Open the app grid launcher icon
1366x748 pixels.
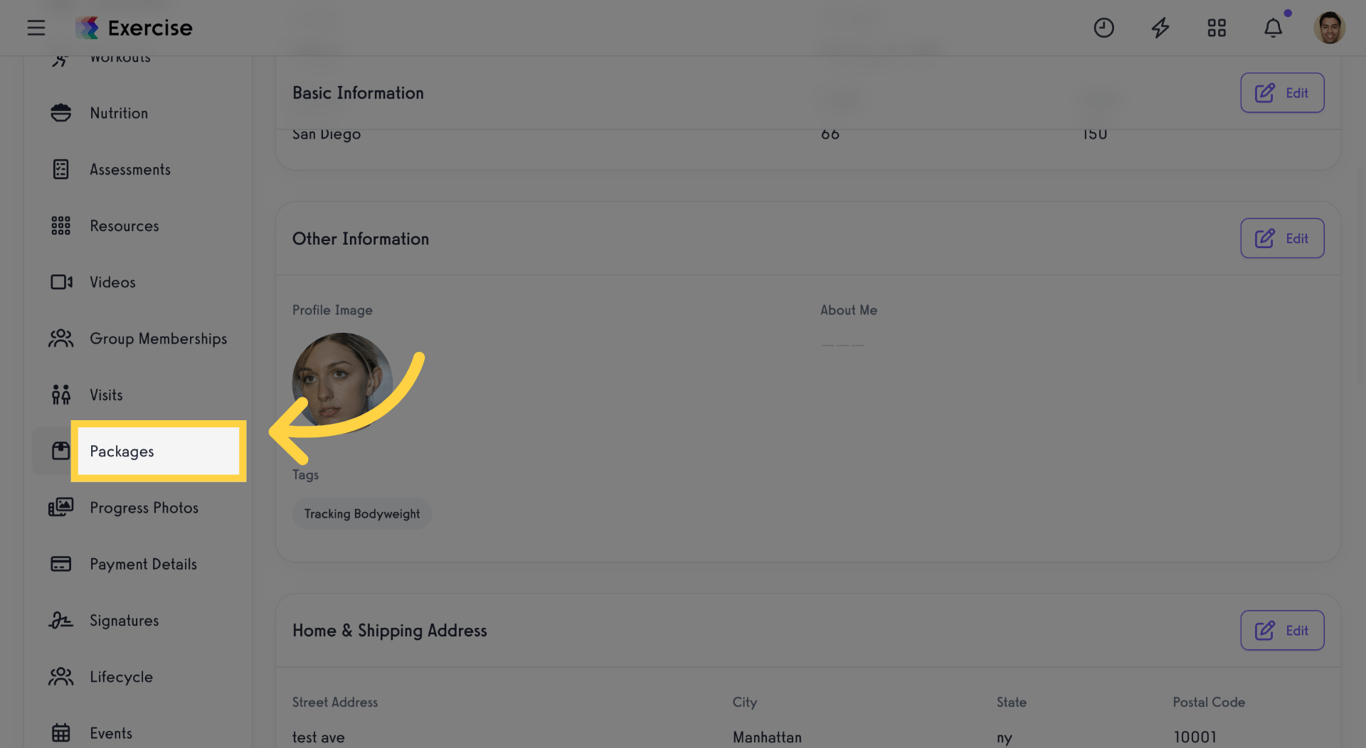[1216, 27]
